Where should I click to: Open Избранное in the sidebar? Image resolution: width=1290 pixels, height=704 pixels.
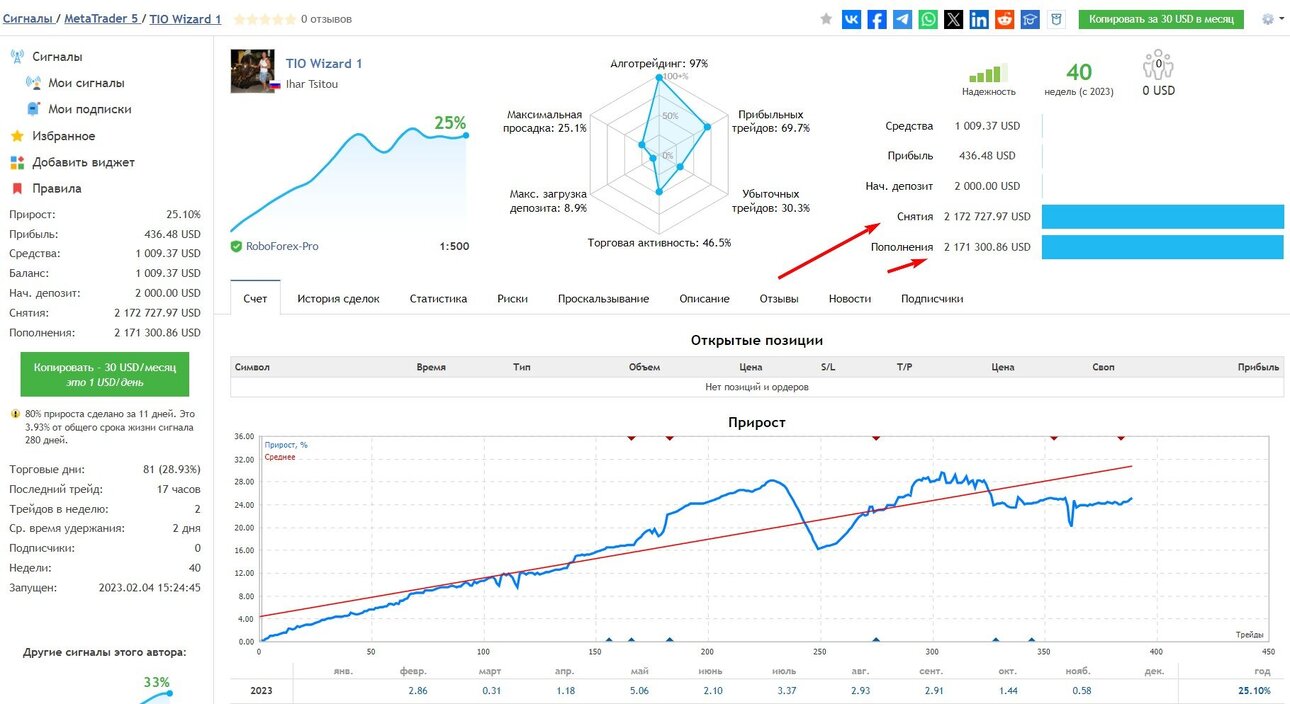coord(64,136)
